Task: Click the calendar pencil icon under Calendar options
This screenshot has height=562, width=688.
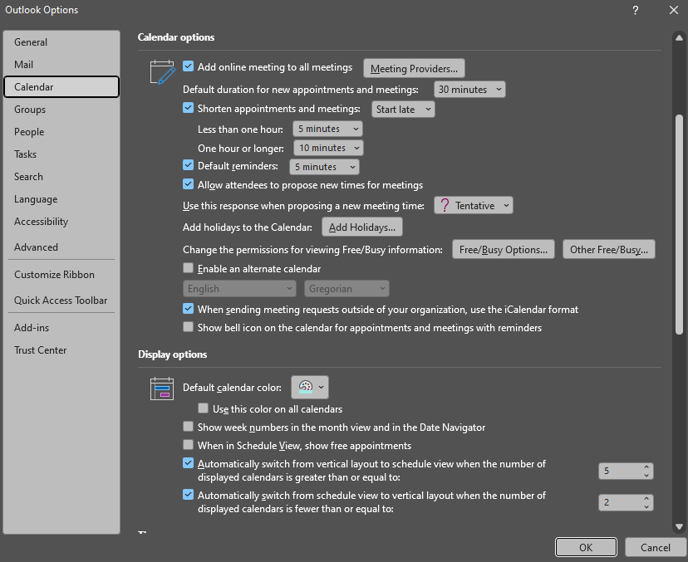Action: point(162,72)
